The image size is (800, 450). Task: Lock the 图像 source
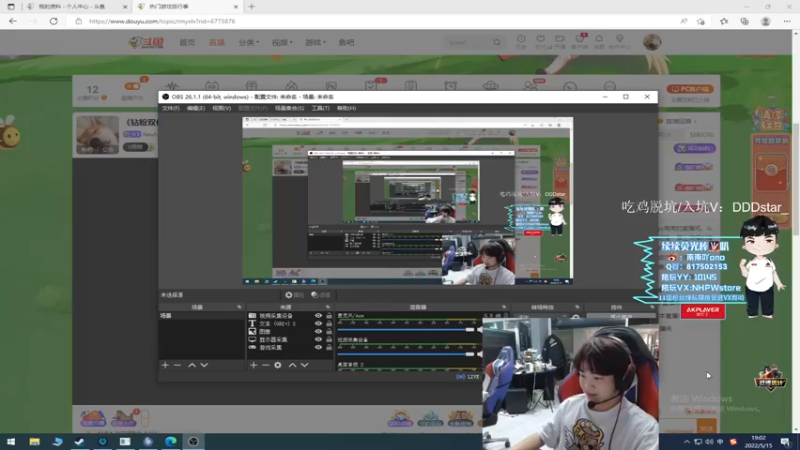tap(329, 332)
